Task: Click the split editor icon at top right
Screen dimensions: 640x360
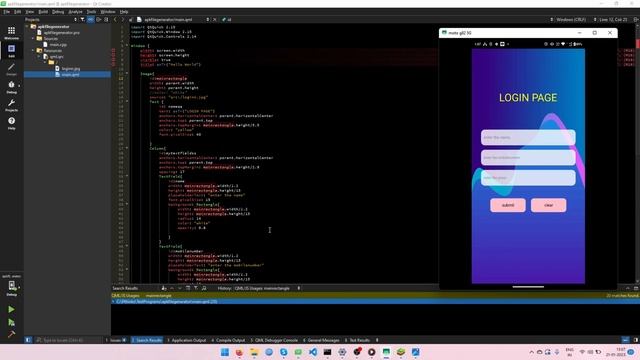Action: click(636, 19)
